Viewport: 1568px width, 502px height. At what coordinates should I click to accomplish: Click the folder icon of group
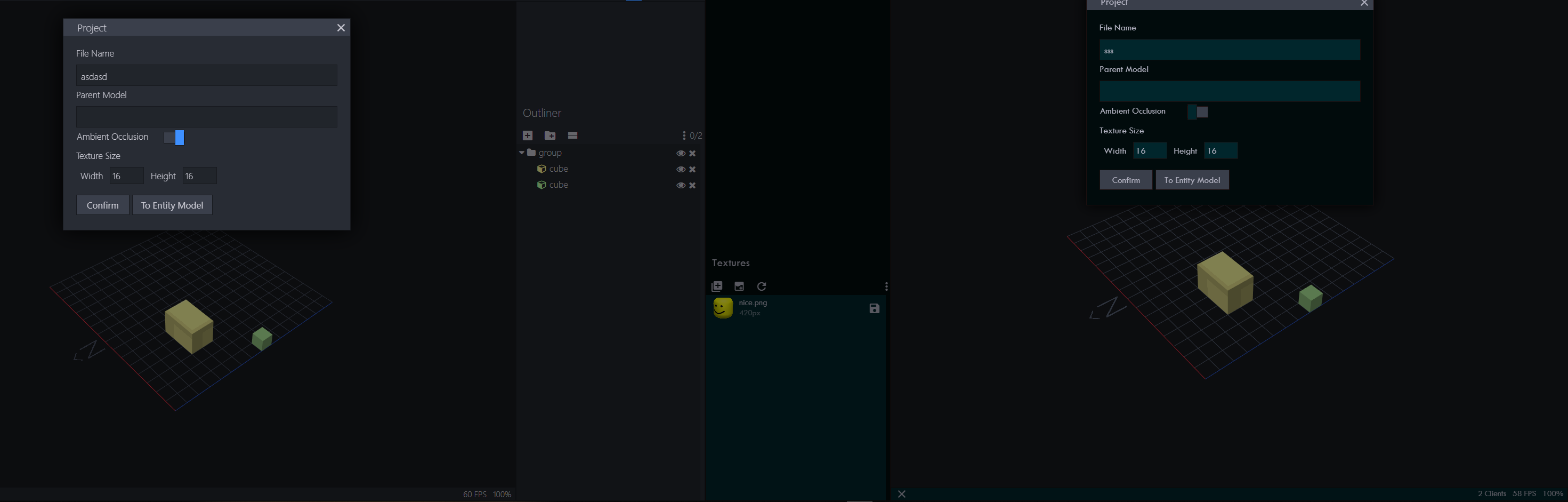tap(531, 152)
